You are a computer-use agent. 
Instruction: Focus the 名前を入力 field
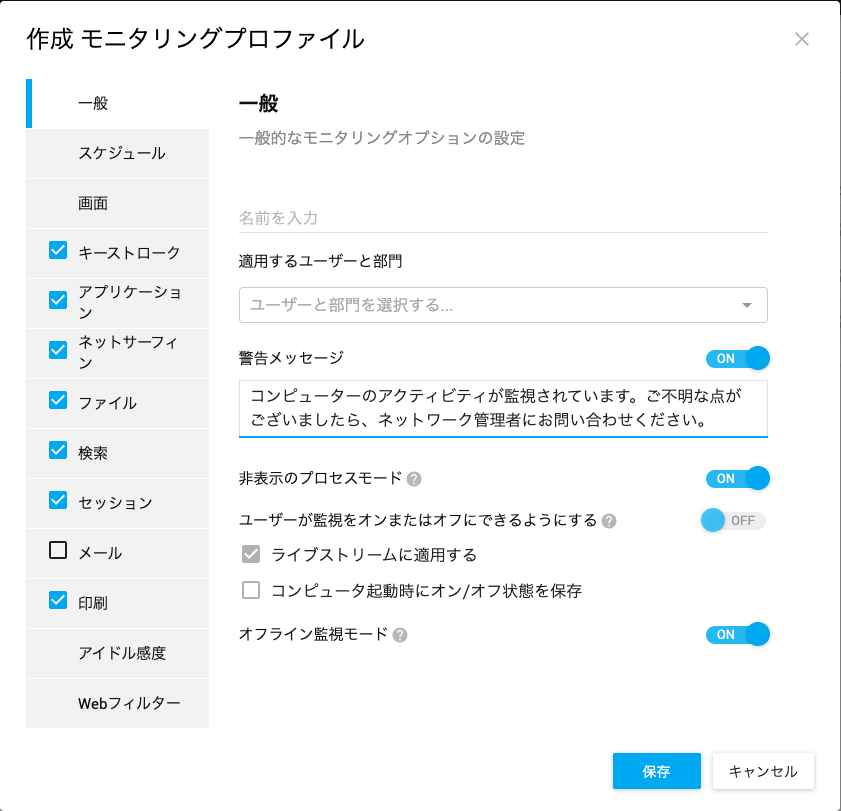tap(503, 218)
